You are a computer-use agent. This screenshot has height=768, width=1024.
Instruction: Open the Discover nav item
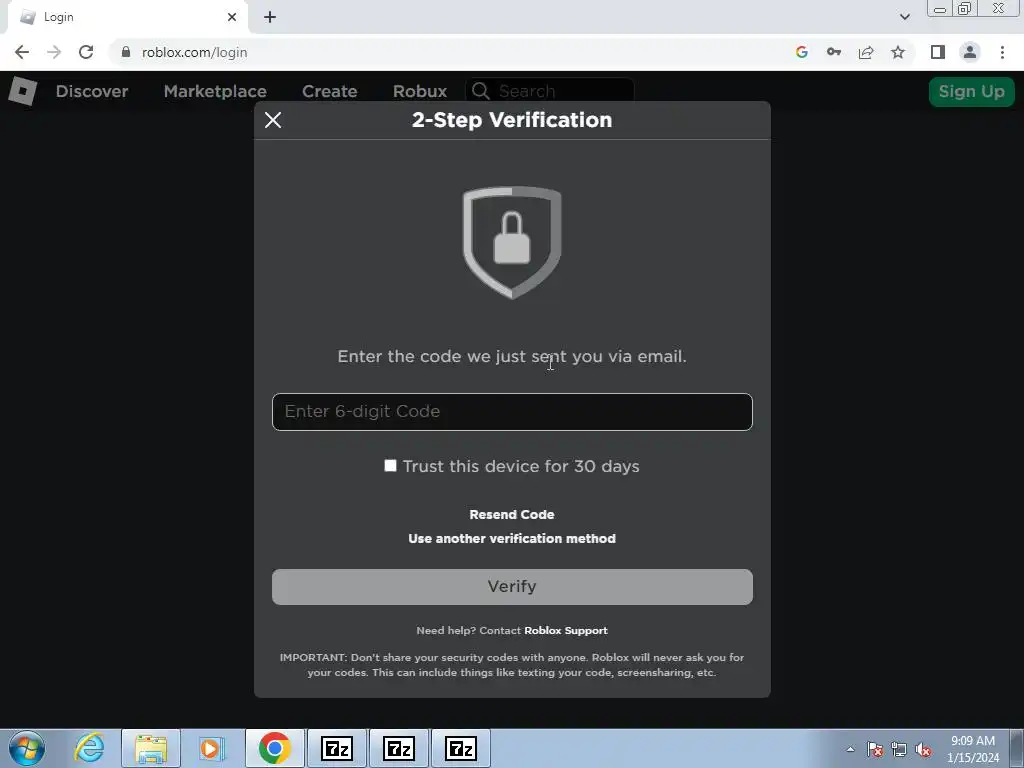[92, 91]
